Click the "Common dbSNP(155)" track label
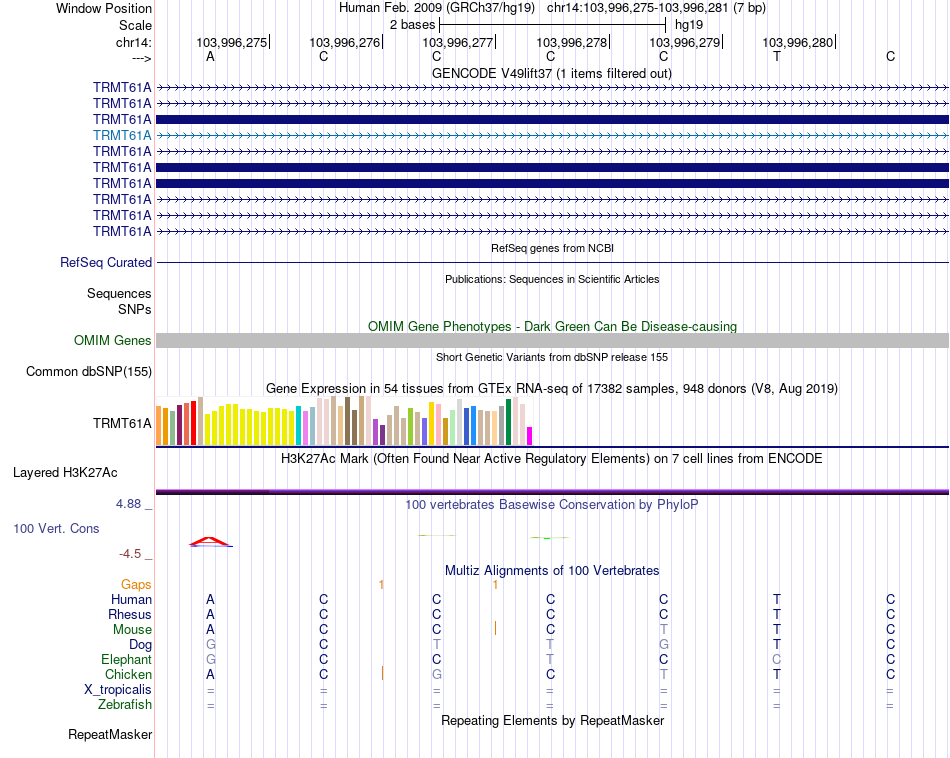The height and width of the screenshot is (758, 950). tap(88, 371)
